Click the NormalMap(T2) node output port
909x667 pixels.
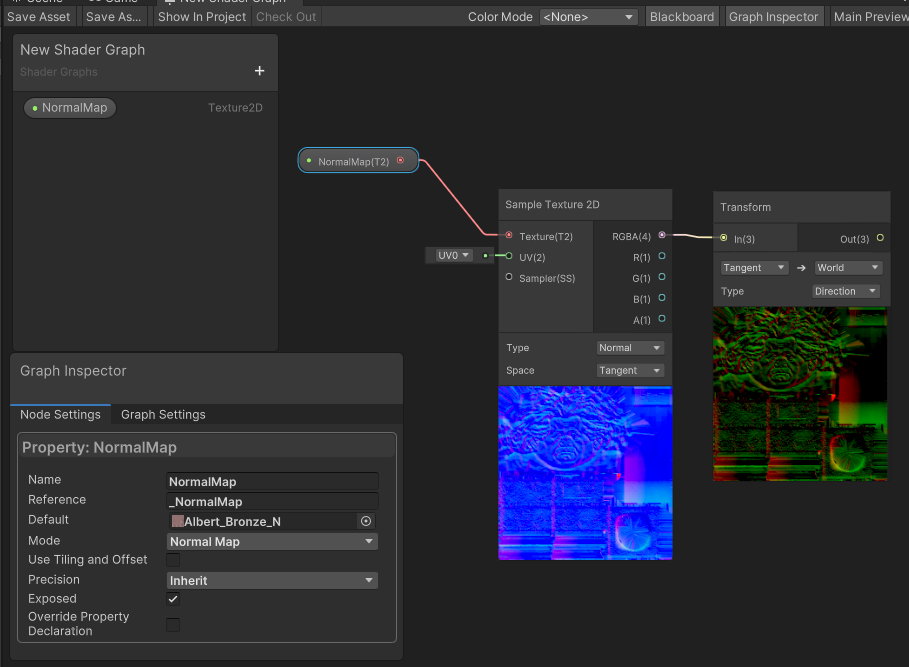tap(400, 161)
